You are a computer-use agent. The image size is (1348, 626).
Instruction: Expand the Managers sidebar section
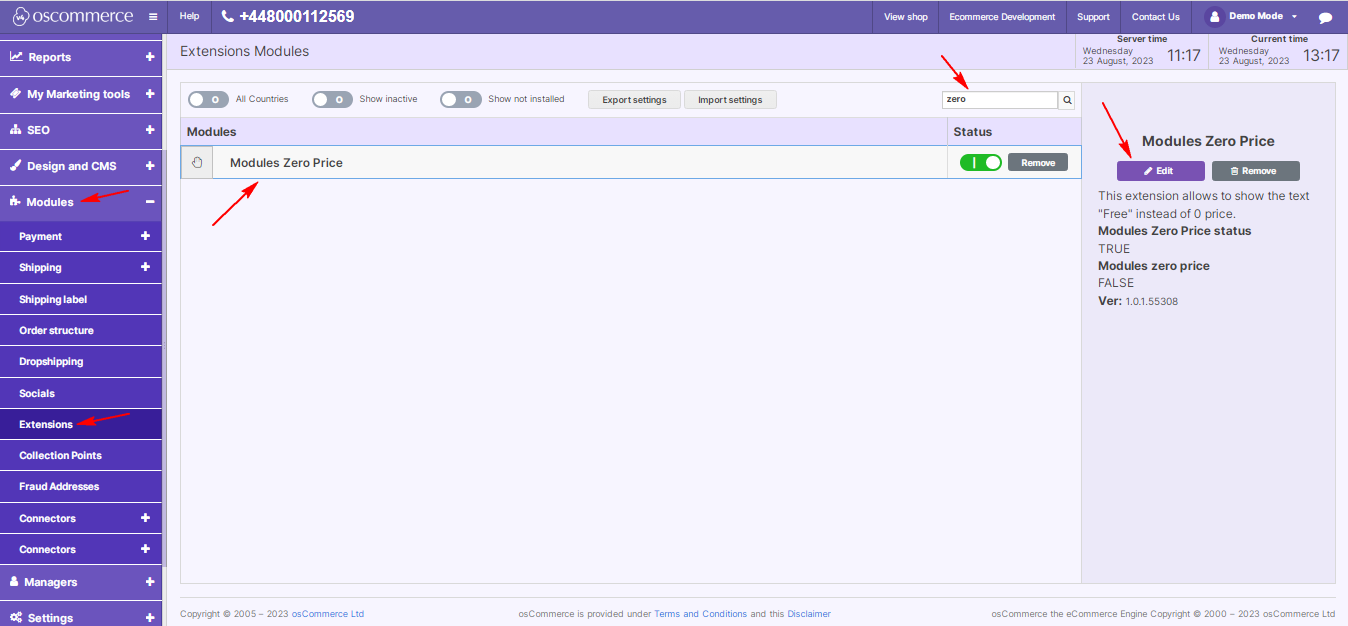[150, 582]
